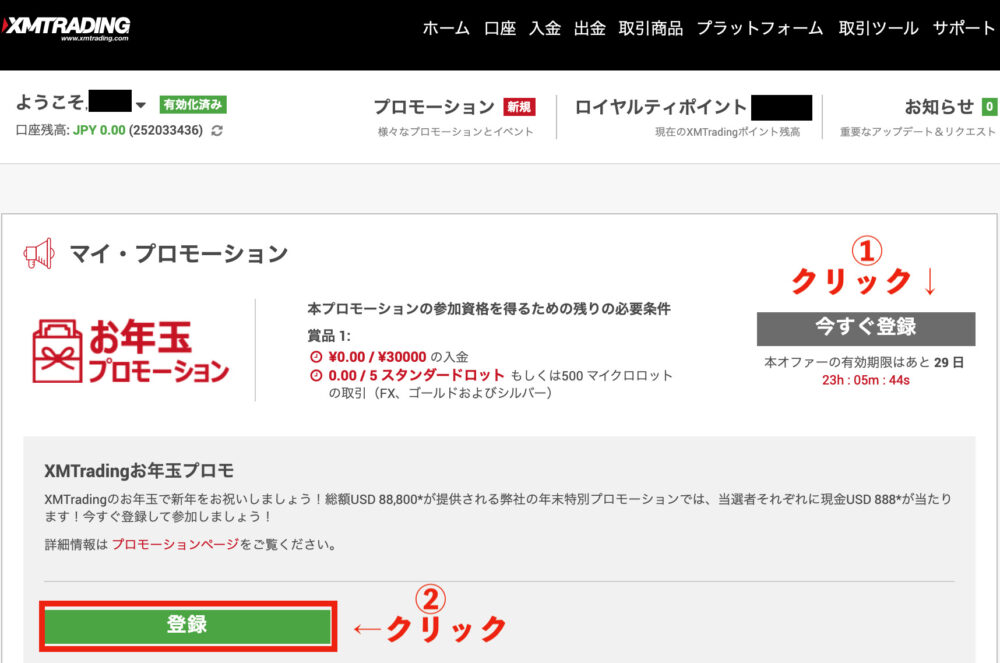The width and height of the screenshot is (1000, 663).
Task: Click the red 新規 badge
Action: (x=518, y=107)
